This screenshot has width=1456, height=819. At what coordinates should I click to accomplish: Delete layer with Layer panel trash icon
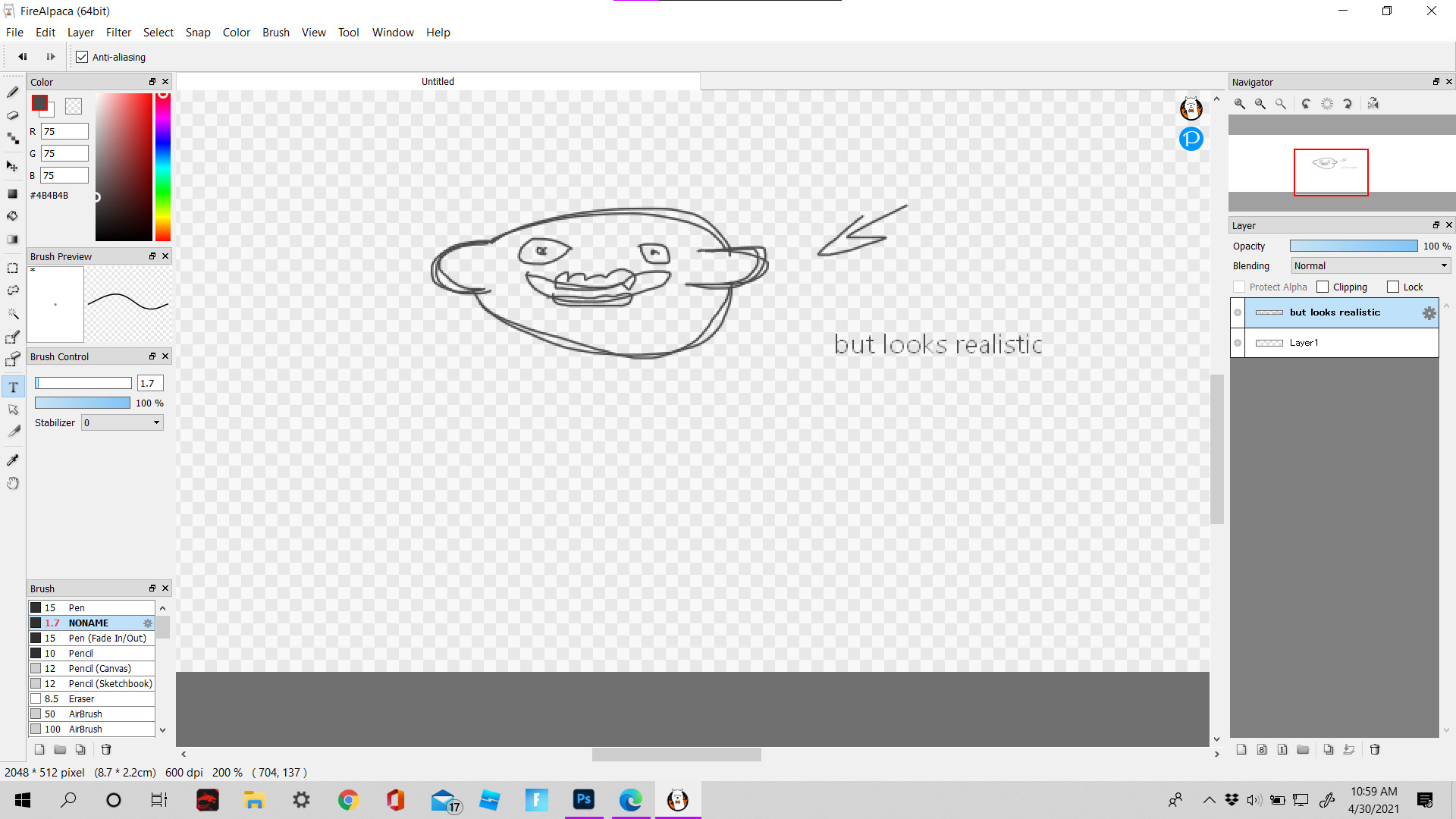click(1375, 749)
